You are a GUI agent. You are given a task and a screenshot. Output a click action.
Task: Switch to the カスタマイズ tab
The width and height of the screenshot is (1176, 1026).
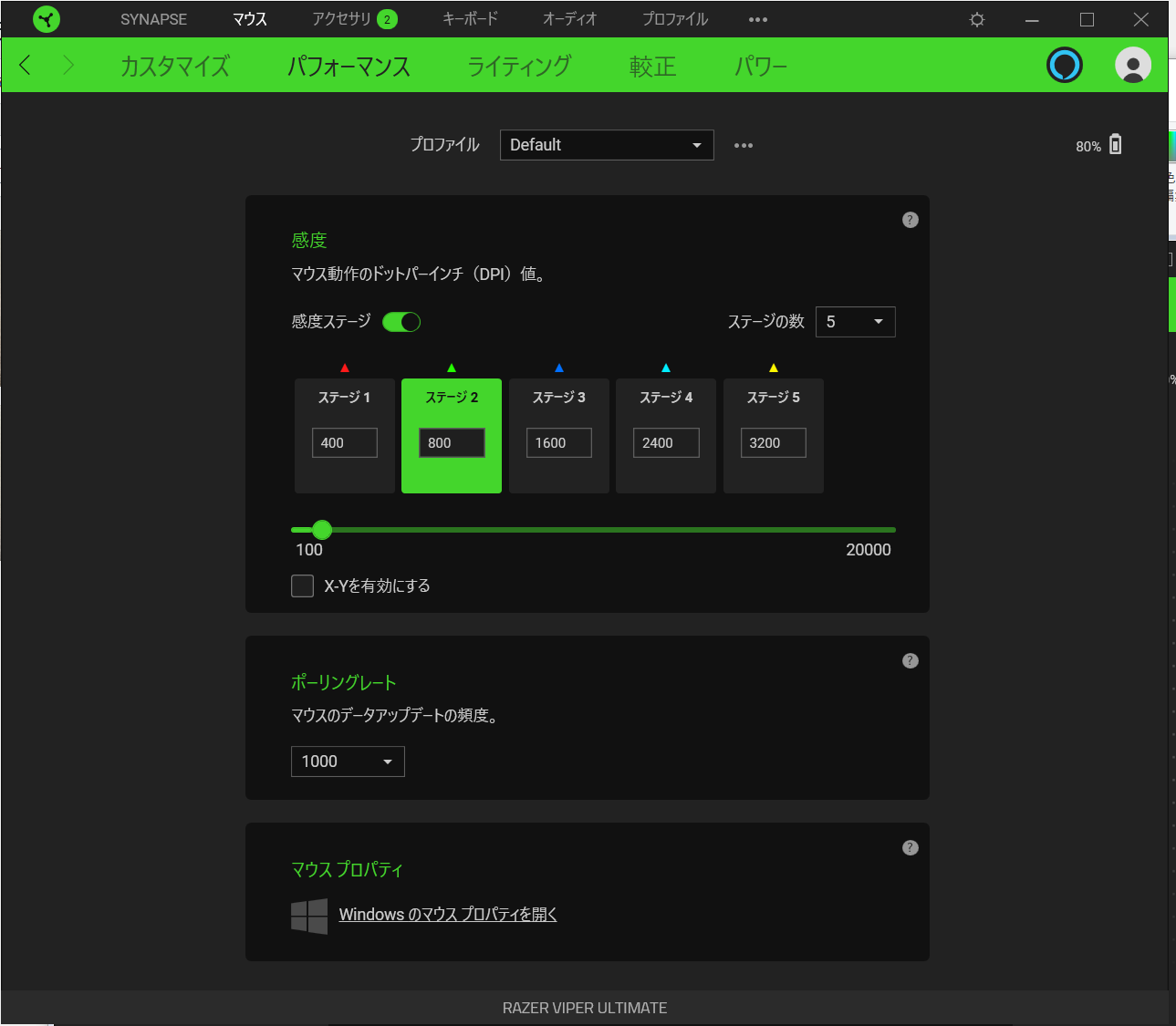click(175, 66)
